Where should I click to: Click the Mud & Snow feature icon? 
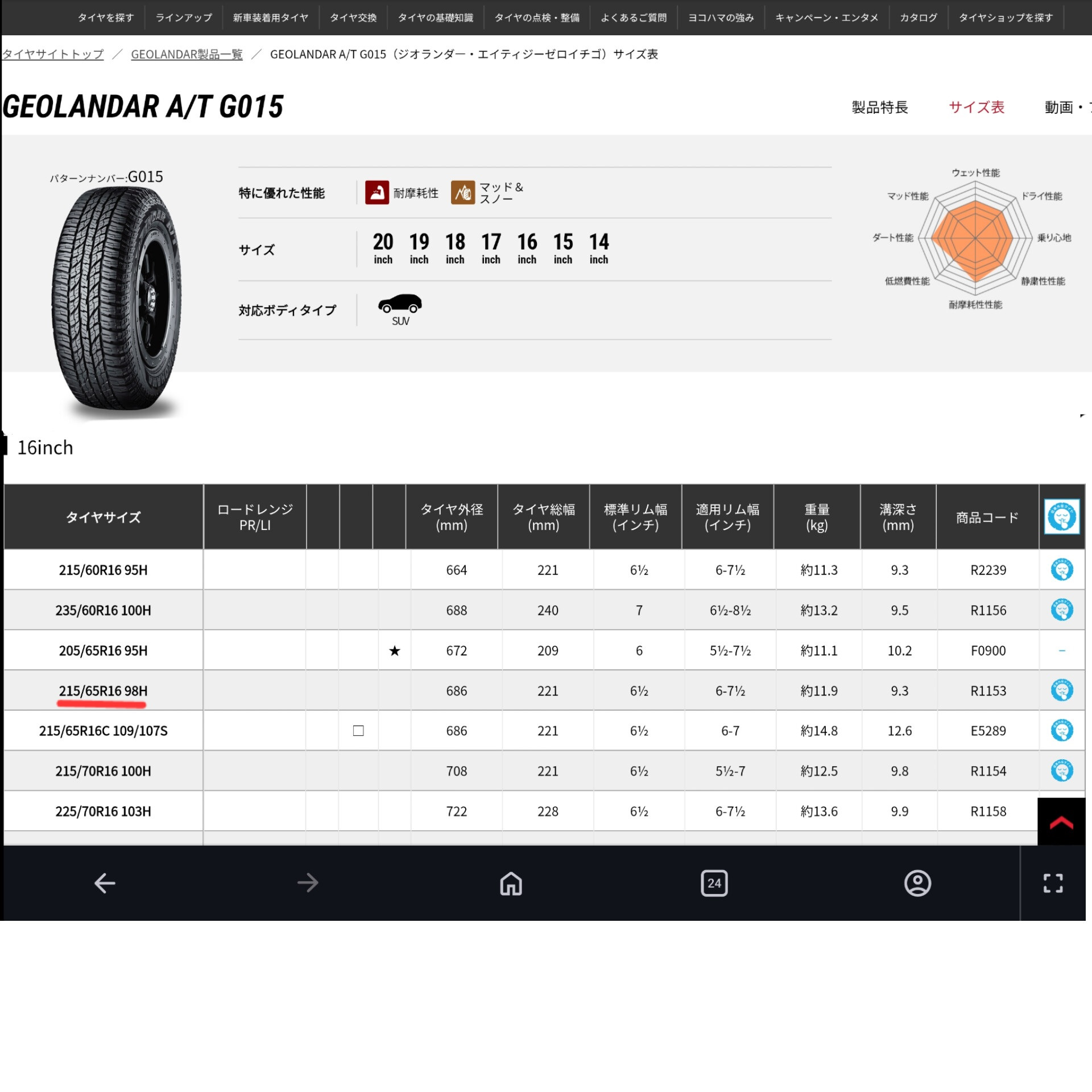(x=462, y=193)
